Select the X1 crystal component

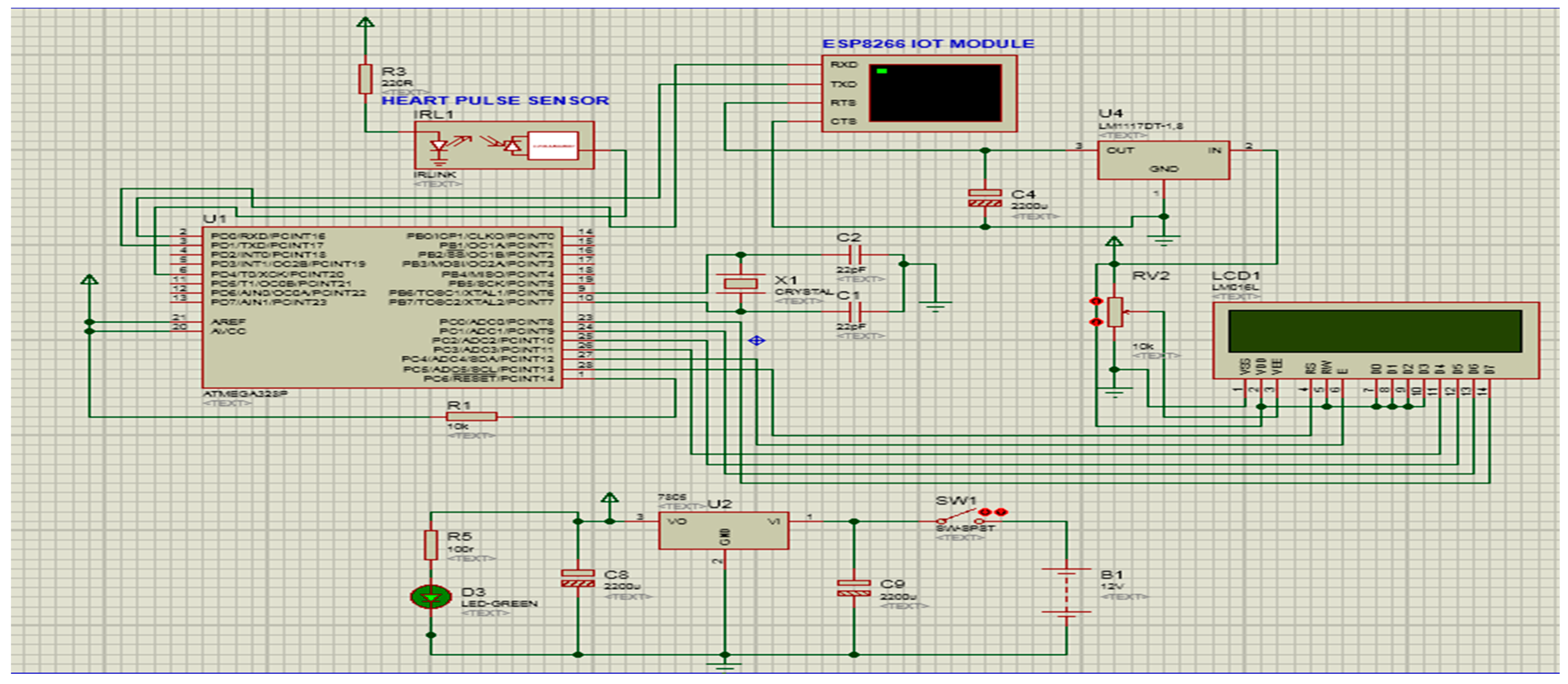[x=740, y=283]
